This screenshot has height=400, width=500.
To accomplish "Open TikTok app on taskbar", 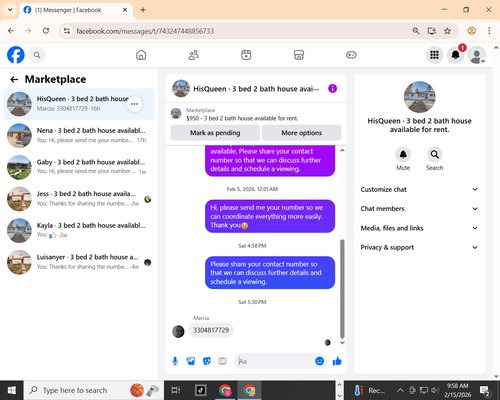I will pos(201,390).
